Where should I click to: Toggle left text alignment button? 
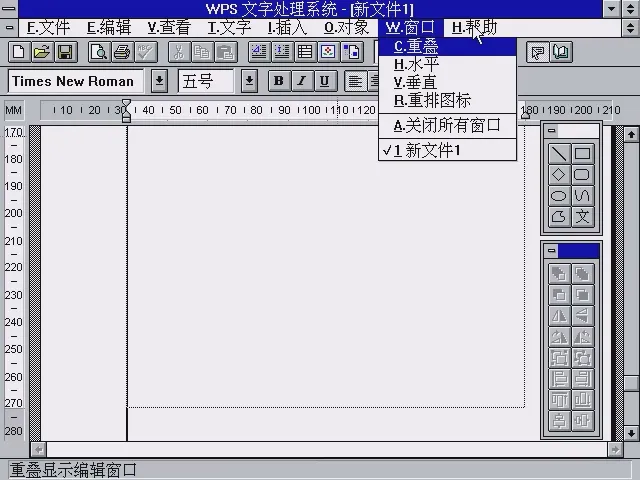355,81
